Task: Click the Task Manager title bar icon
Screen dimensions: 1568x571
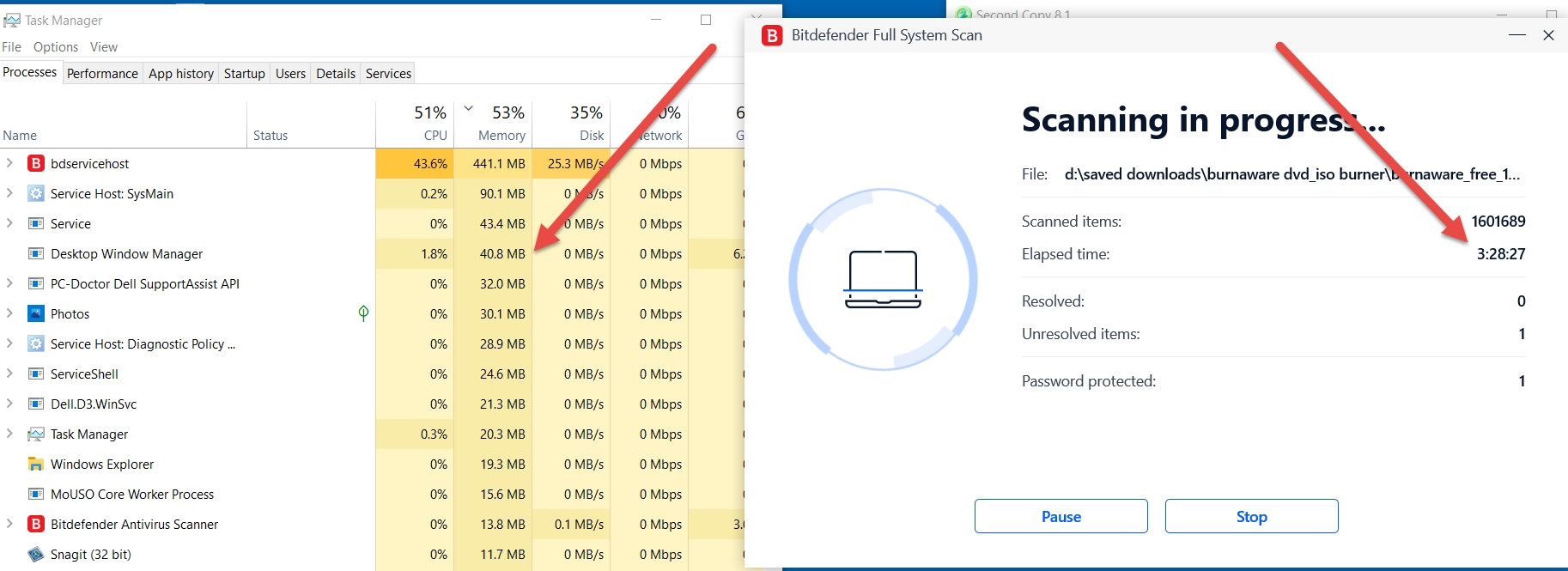Action: 12,20
